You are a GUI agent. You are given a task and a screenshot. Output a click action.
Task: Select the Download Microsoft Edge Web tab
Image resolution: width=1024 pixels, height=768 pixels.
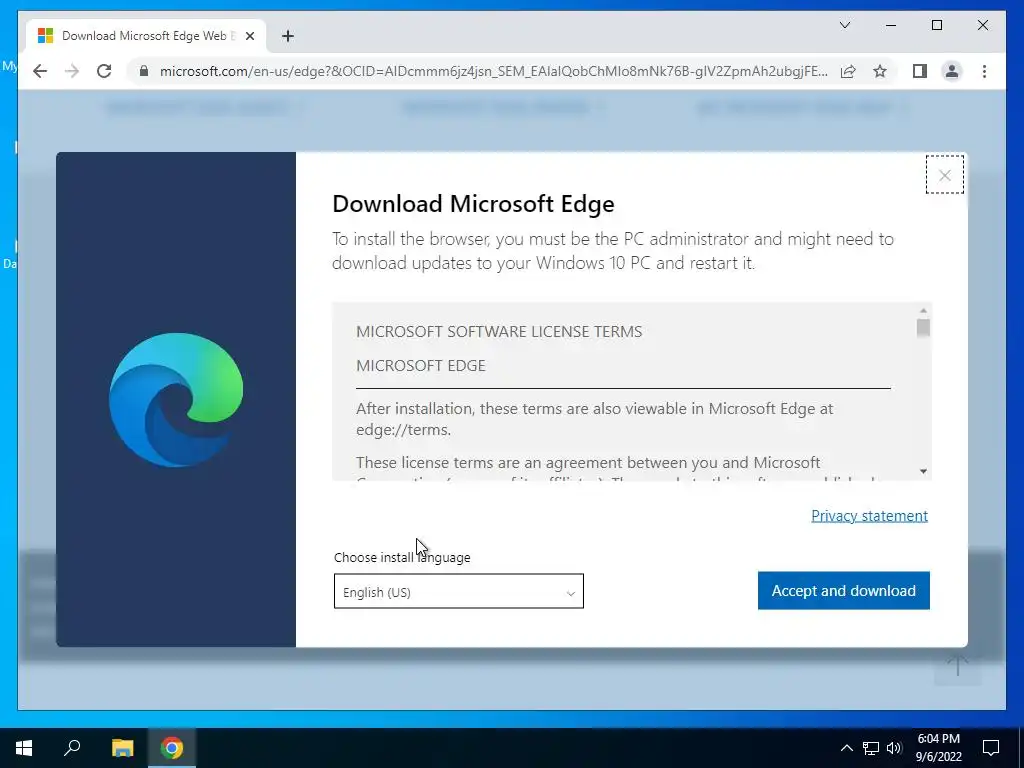pyautogui.click(x=145, y=36)
